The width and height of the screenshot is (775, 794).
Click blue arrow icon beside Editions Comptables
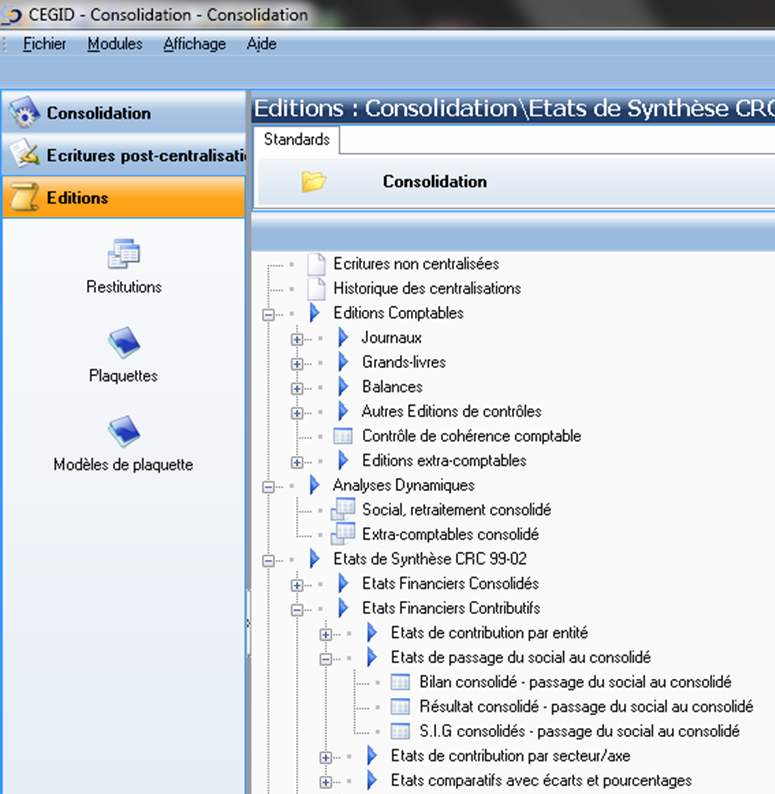click(315, 313)
